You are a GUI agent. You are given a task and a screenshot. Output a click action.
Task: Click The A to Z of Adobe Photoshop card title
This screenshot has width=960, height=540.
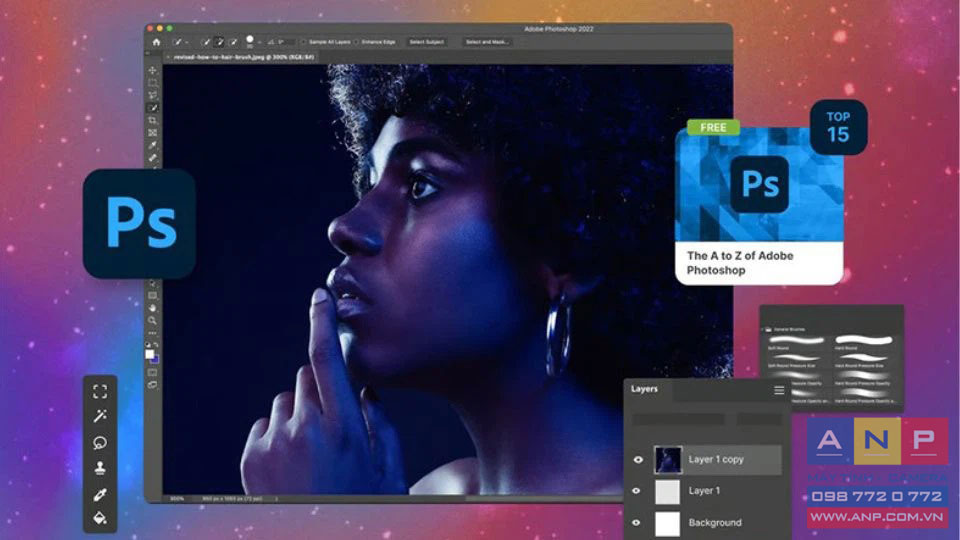(x=740, y=263)
